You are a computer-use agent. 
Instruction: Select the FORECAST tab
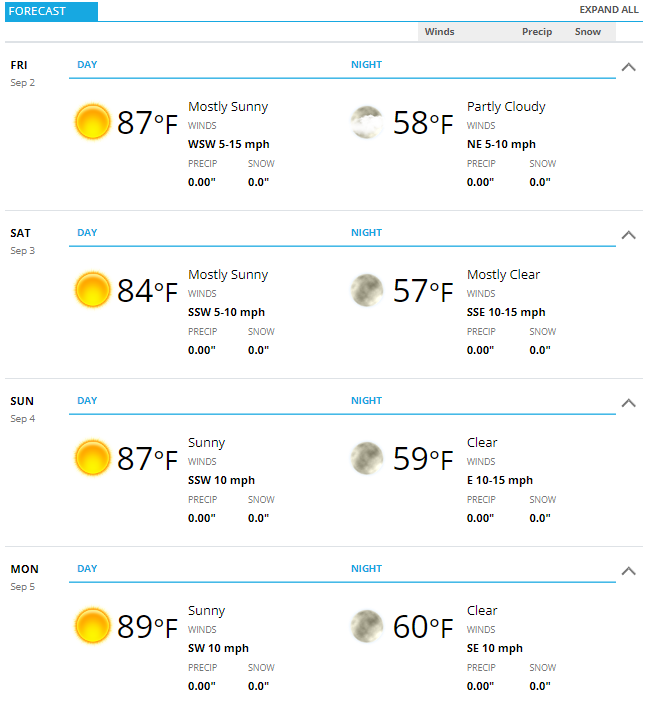coord(51,11)
